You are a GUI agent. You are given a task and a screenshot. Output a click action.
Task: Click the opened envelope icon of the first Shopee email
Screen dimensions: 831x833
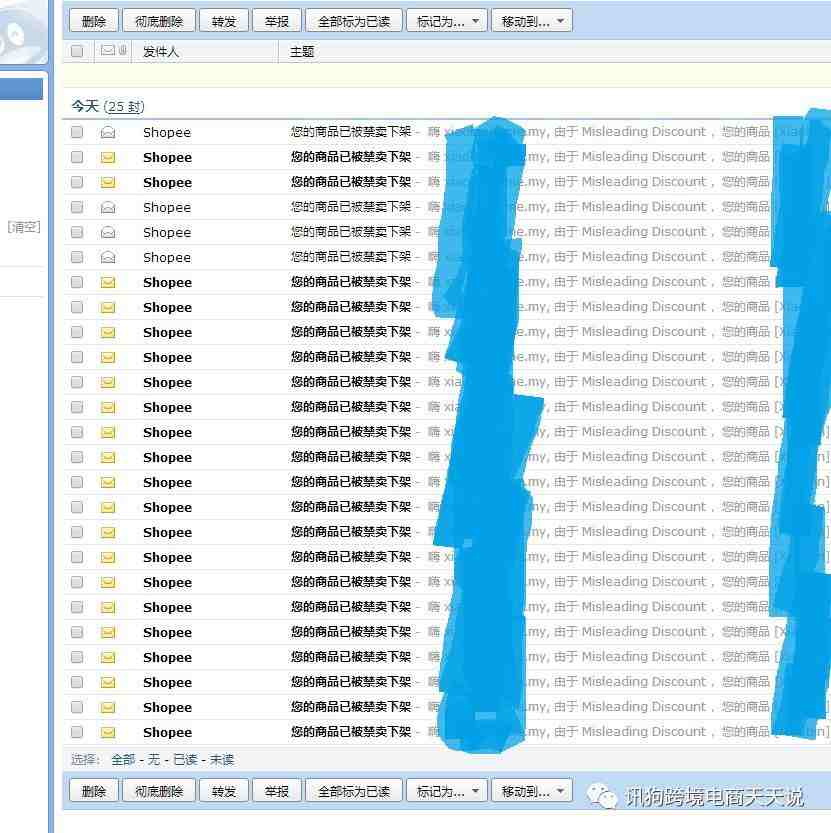(108, 132)
